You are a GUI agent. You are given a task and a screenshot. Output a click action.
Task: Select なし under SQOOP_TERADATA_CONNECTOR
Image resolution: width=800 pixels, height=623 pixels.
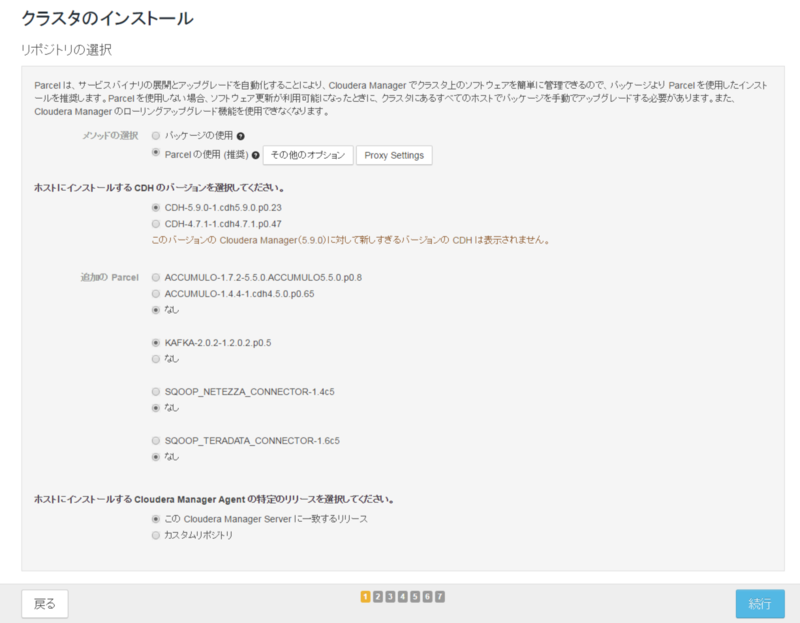156,457
